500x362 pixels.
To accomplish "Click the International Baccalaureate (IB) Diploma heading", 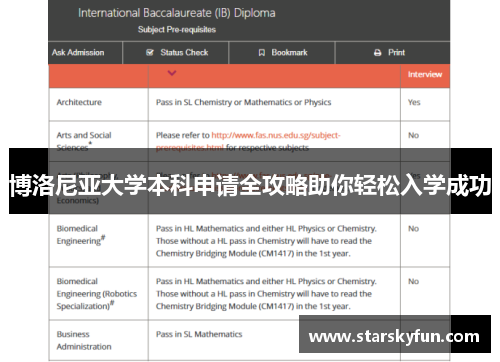I will click(177, 13).
